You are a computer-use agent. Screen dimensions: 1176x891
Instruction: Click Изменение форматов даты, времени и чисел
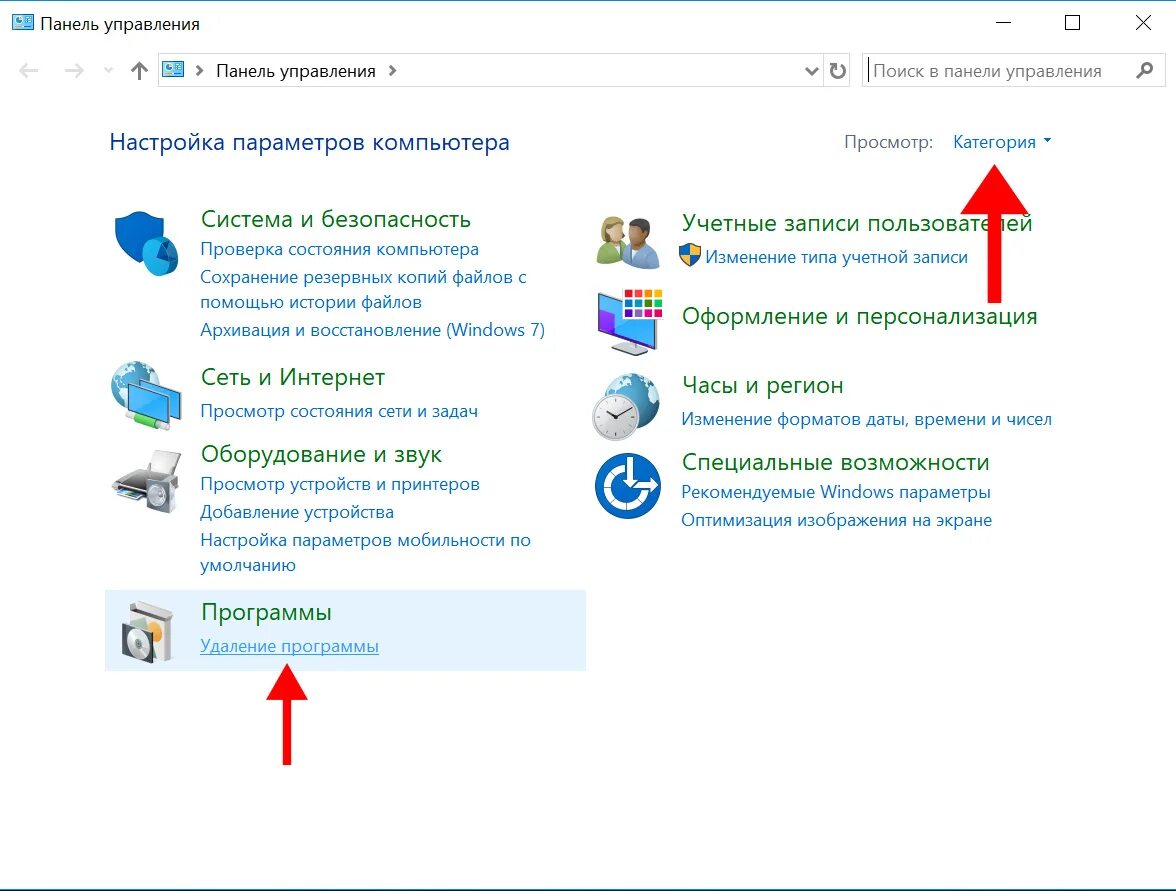pyautogui.click(x=866, y=419)
